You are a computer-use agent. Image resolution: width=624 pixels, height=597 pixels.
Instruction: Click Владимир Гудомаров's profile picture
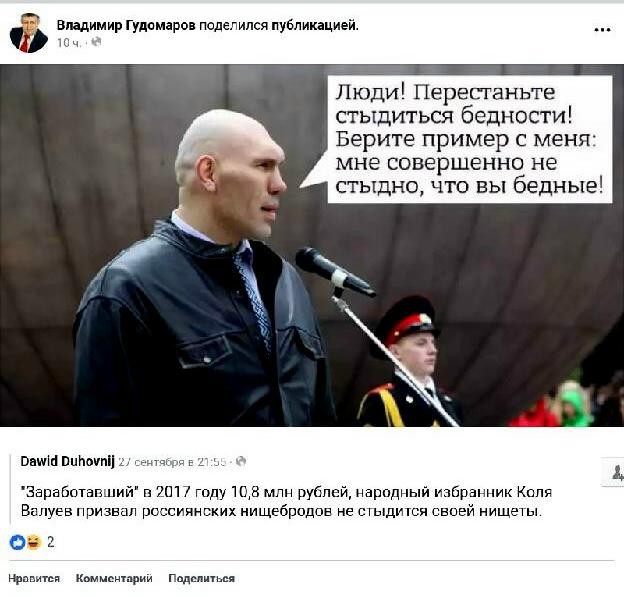click(x=28, y=33)
